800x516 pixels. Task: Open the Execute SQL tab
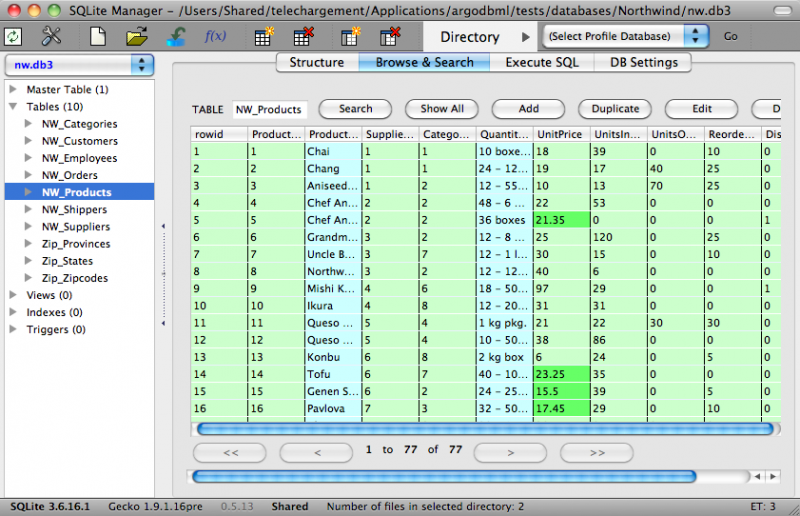click(541, 62)
